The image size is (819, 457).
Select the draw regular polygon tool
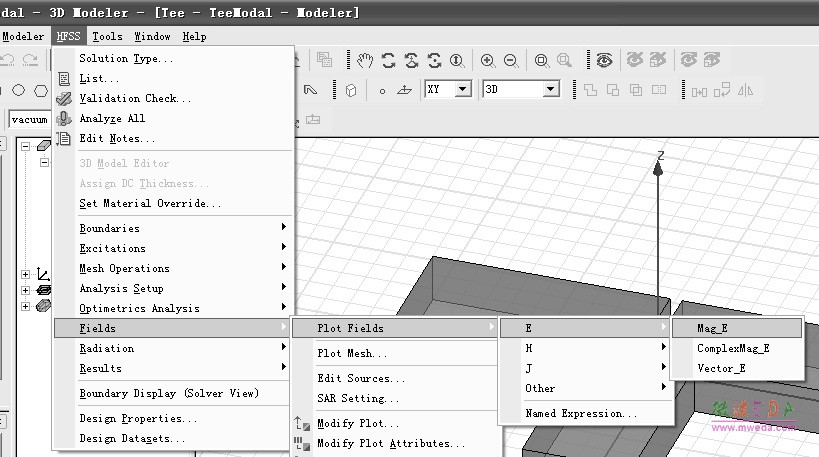[x=41, y=90]
